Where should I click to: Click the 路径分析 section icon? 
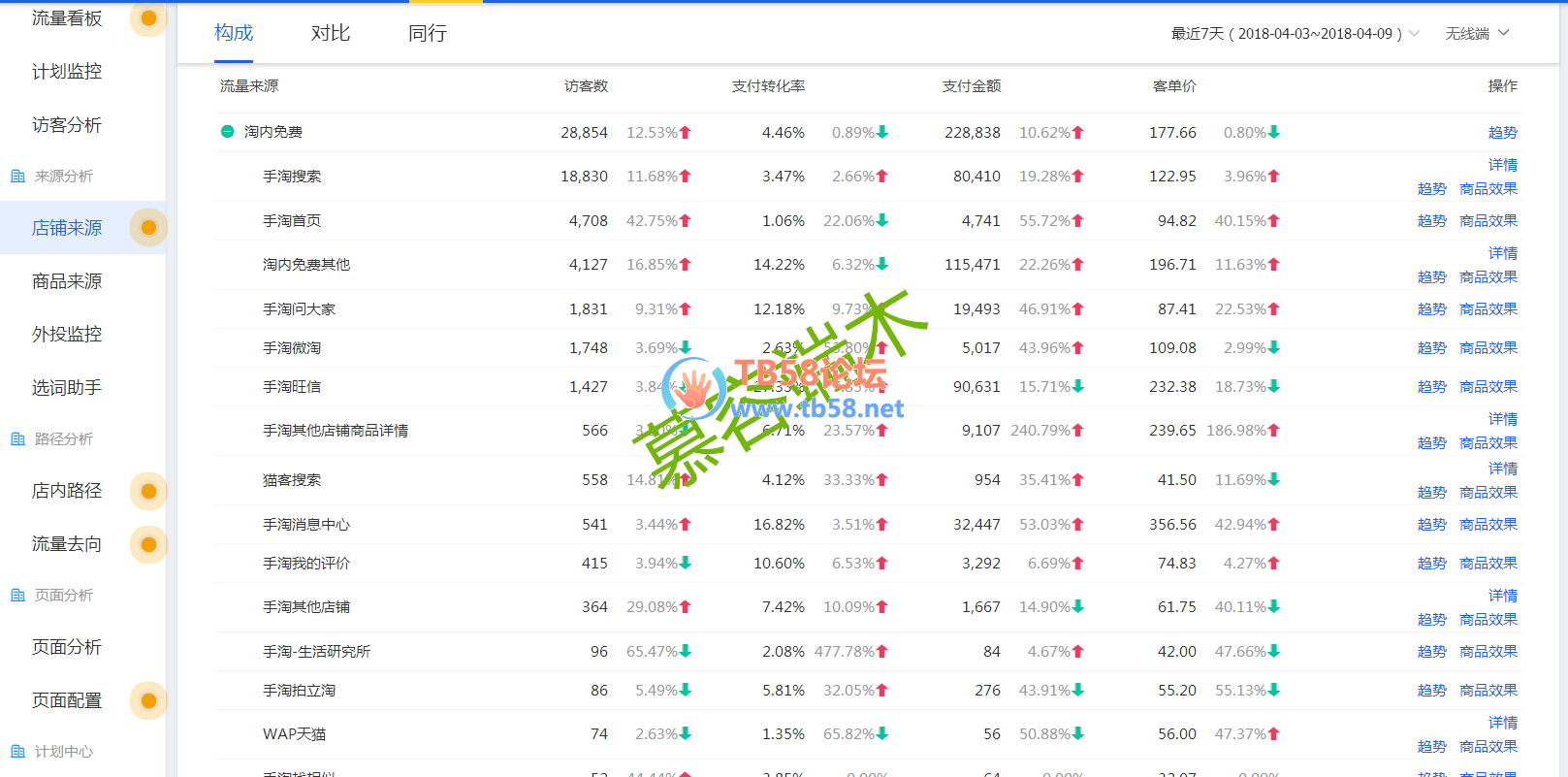coord(17,439)
